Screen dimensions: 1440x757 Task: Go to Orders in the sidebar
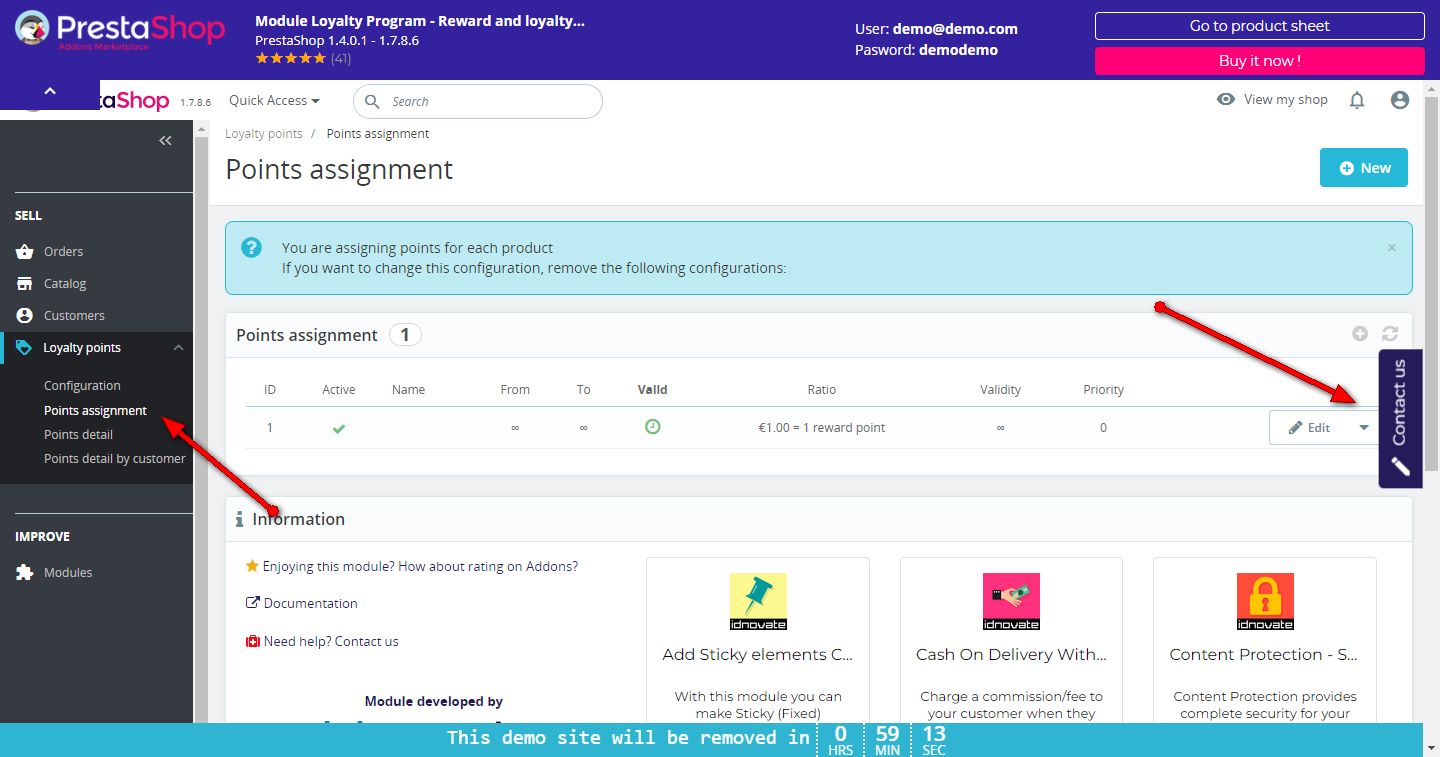[63, 252]
